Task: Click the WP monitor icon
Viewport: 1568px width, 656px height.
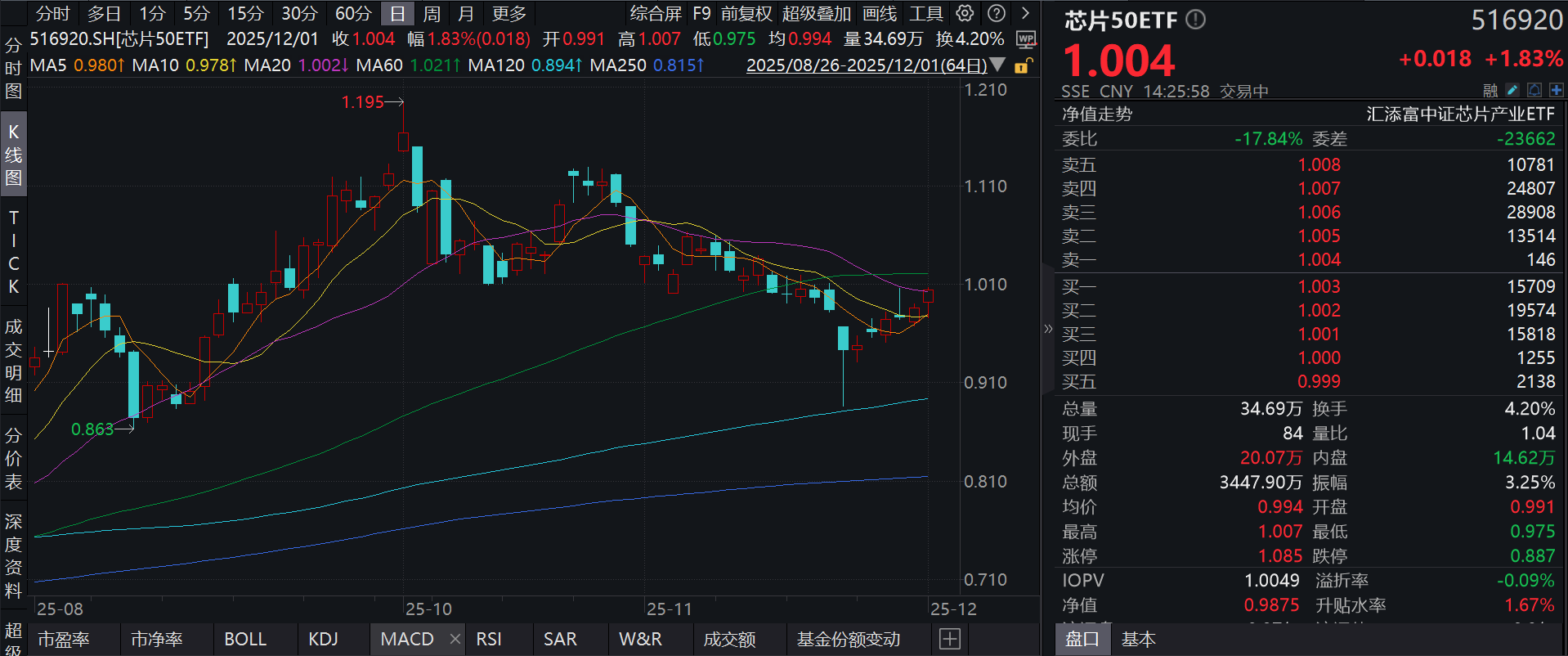Action: 1025,39
